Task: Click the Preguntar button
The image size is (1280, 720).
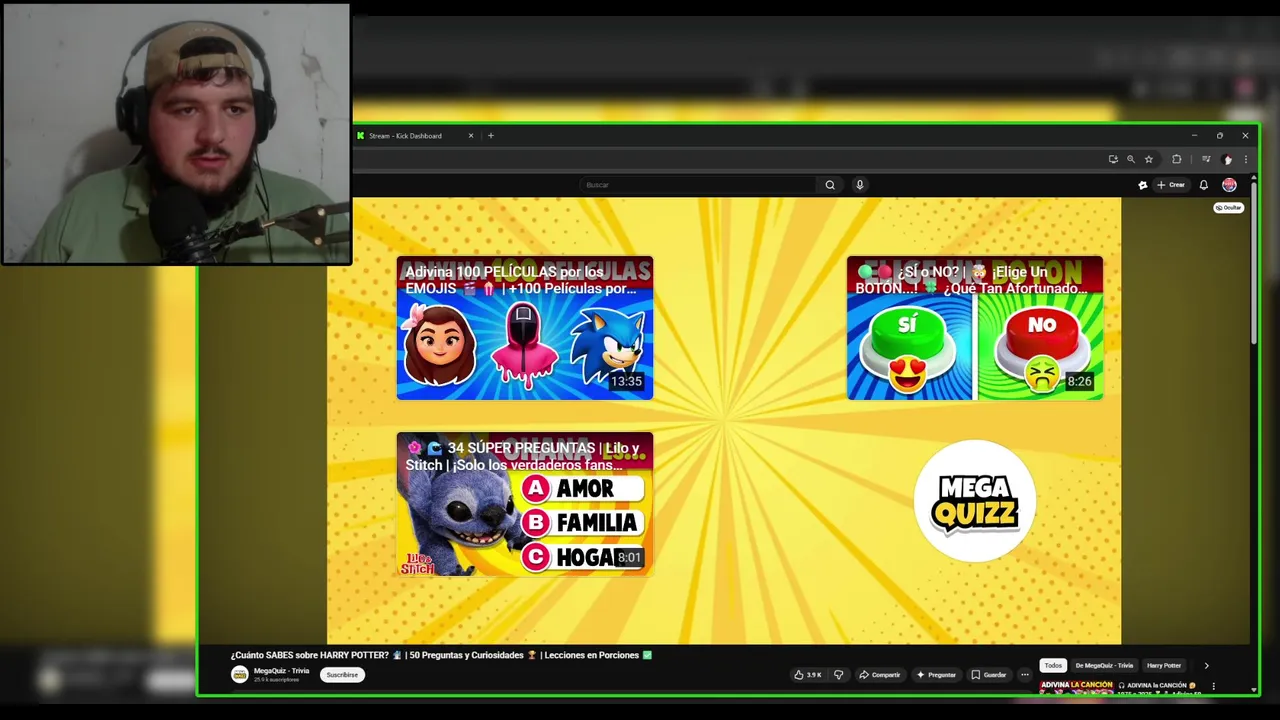Action: click(936, 675)
